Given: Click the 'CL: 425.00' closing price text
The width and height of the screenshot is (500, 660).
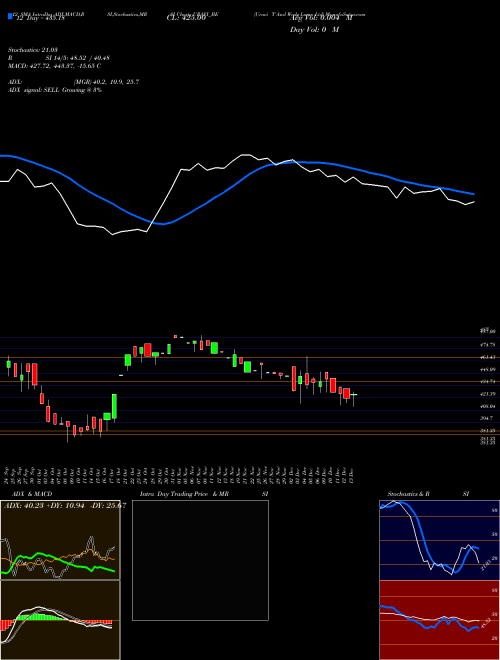Looking at the screenshot, I should click(x=186, y=18).
